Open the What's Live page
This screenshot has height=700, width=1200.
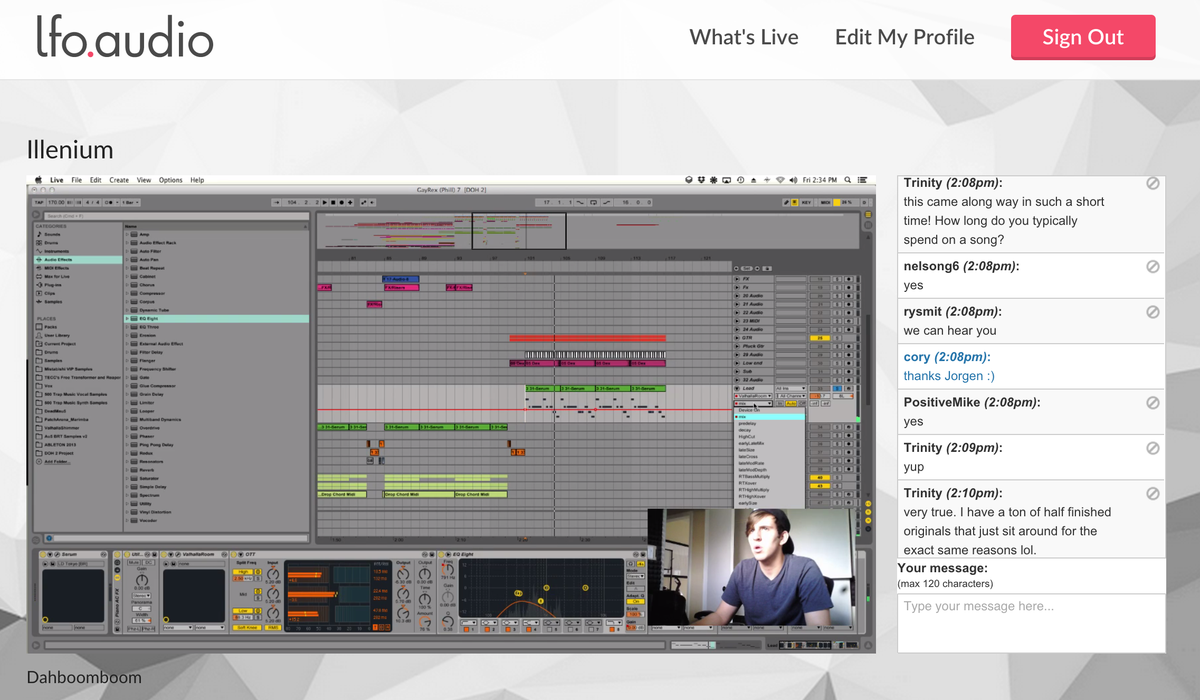click(744, 38)
